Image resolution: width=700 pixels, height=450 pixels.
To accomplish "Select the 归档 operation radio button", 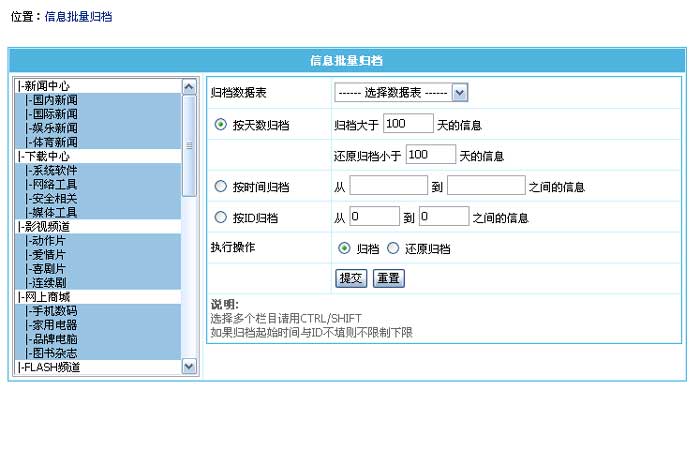I will point(344,248).
